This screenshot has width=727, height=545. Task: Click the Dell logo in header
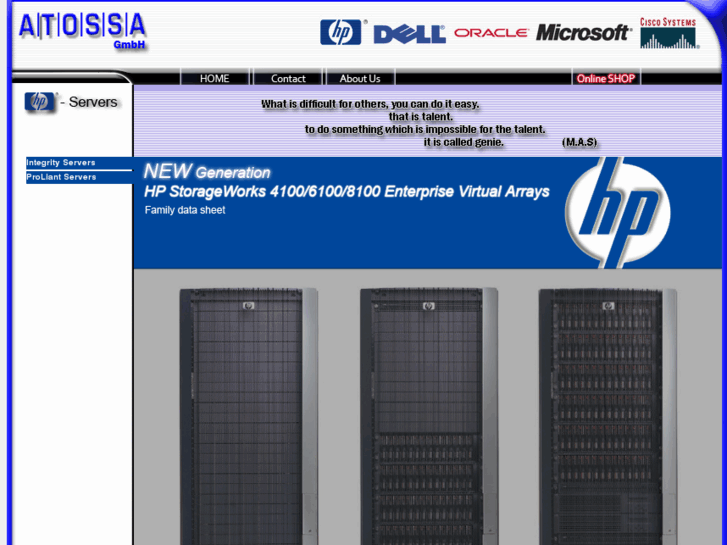(409, 34)
